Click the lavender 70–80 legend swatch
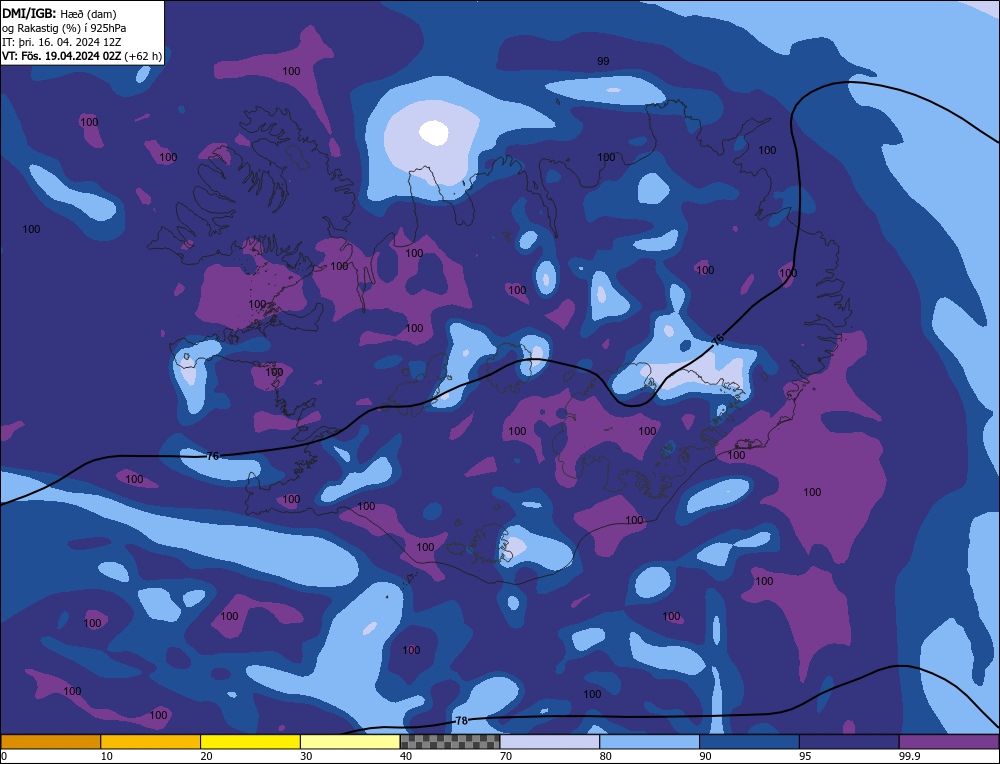This screenshot has height=764, width=1000. [550, 742]
